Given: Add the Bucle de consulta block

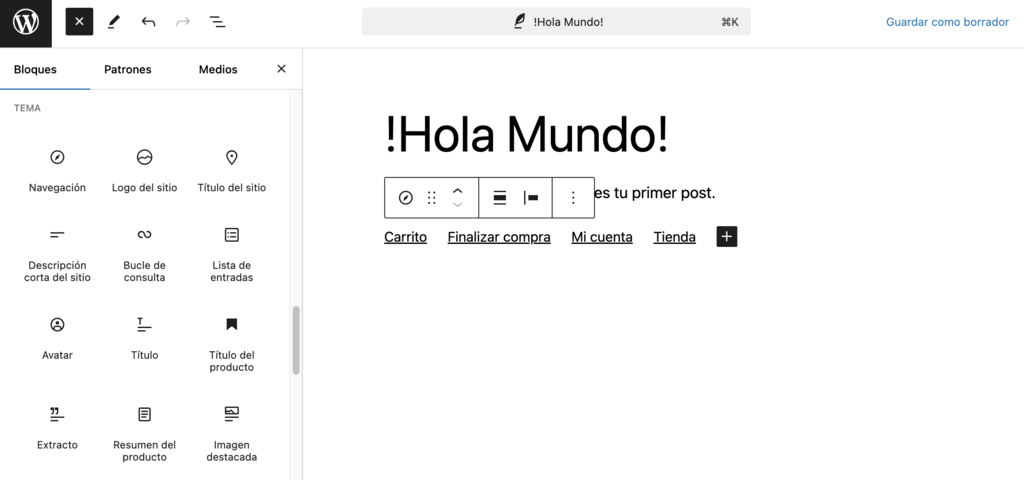Looking at the screenshot, I should pyautogui.click(x=144, y=254).
